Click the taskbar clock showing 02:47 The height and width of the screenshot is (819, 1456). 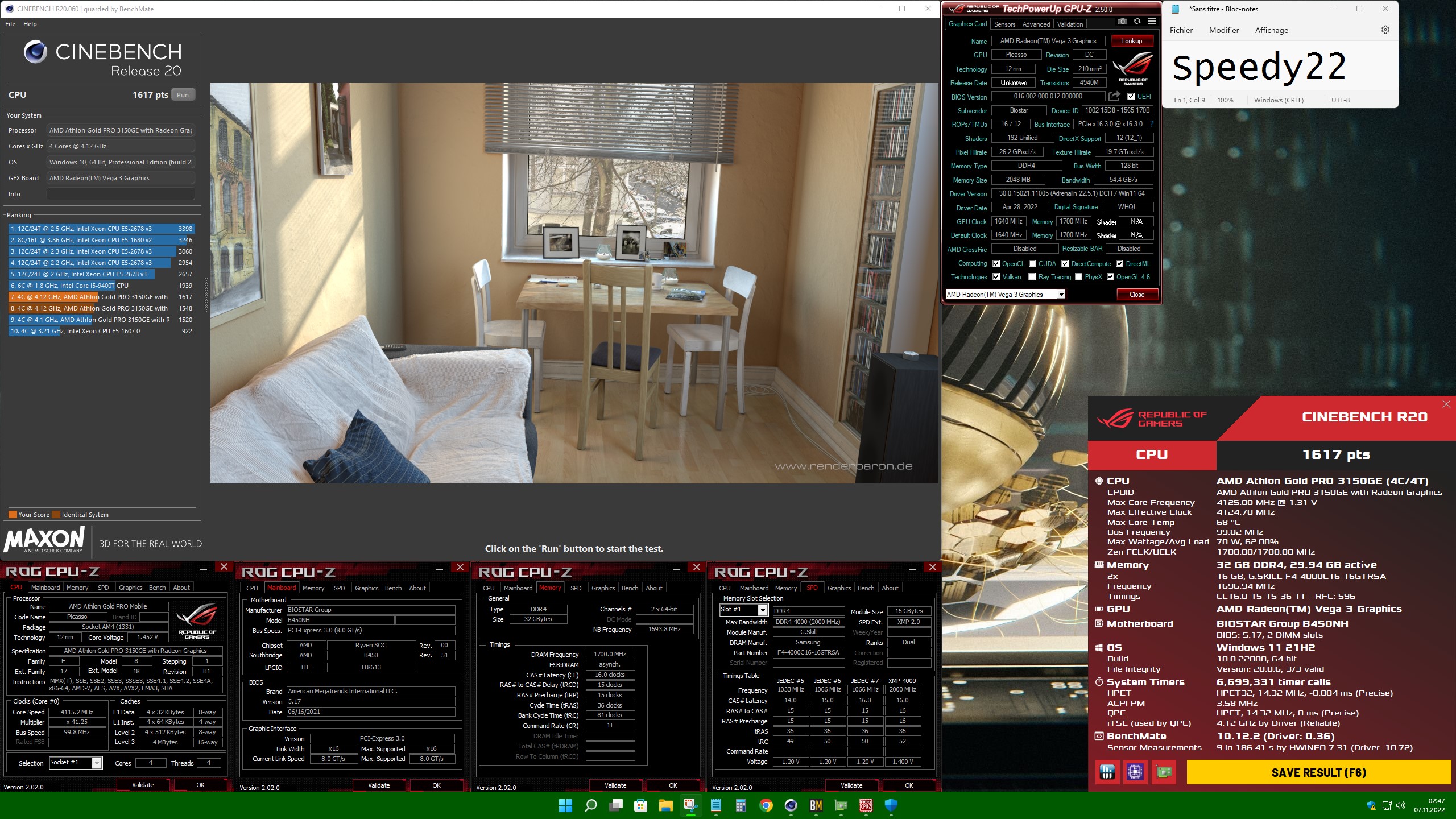1429,805
